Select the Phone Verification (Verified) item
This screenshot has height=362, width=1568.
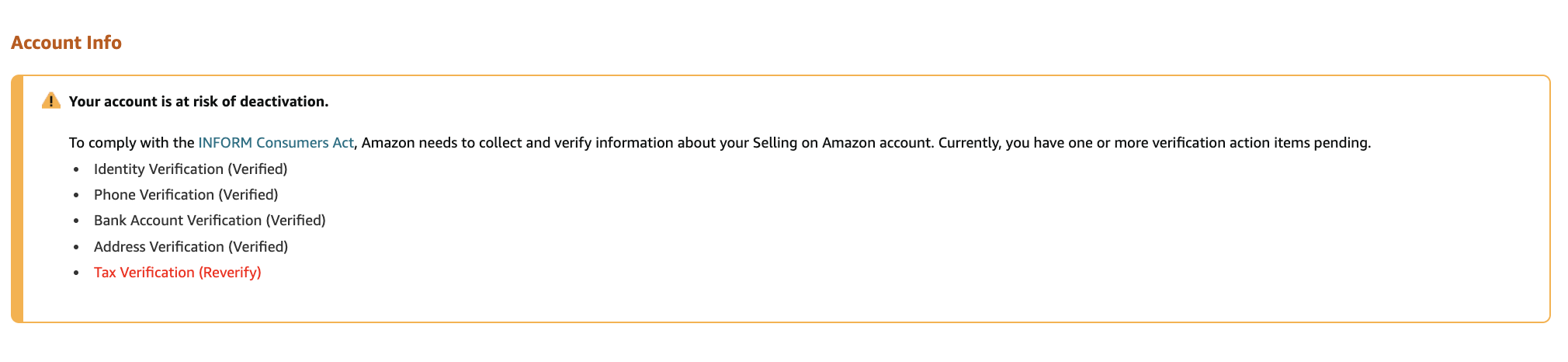click(x=186, y=195)
